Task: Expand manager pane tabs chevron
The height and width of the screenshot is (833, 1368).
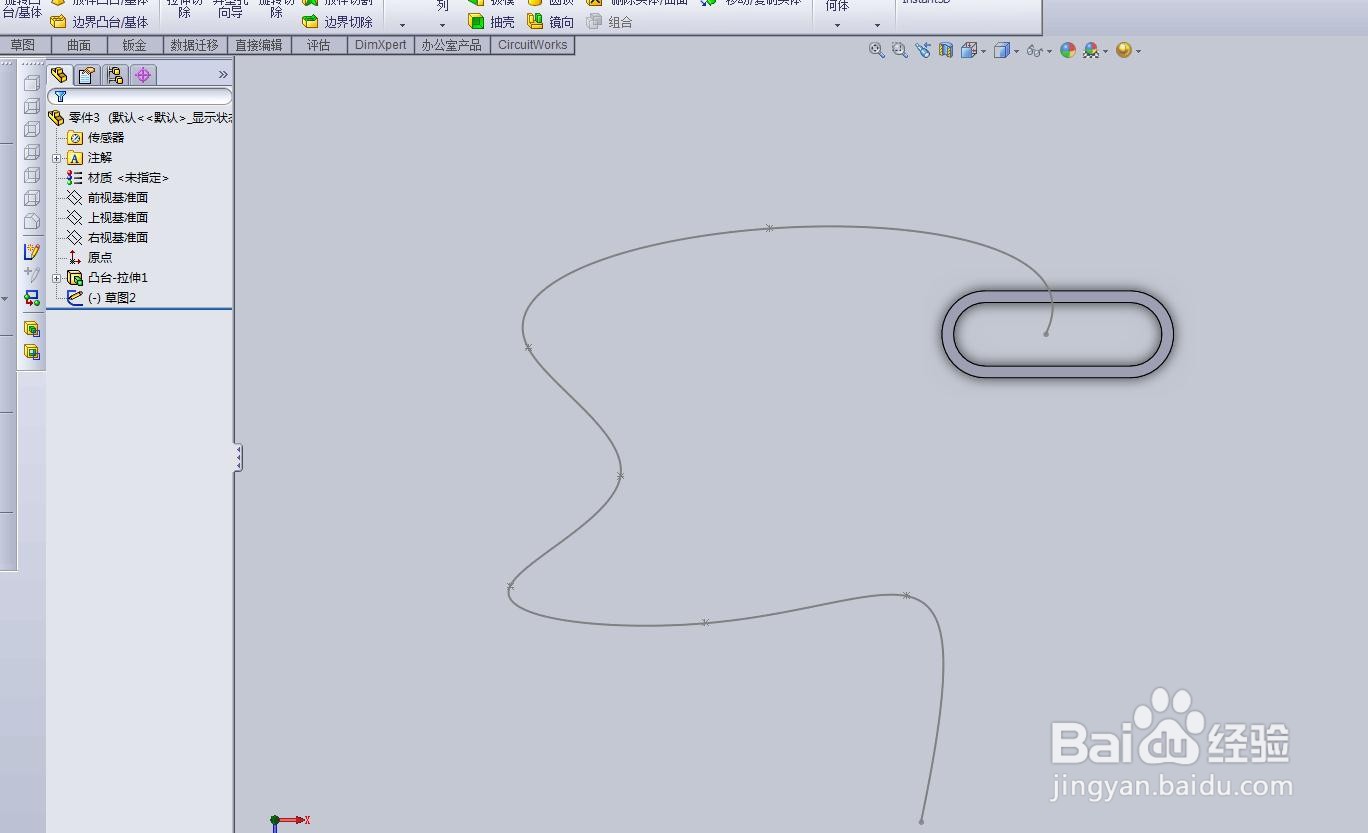Action: click(223, 75)
